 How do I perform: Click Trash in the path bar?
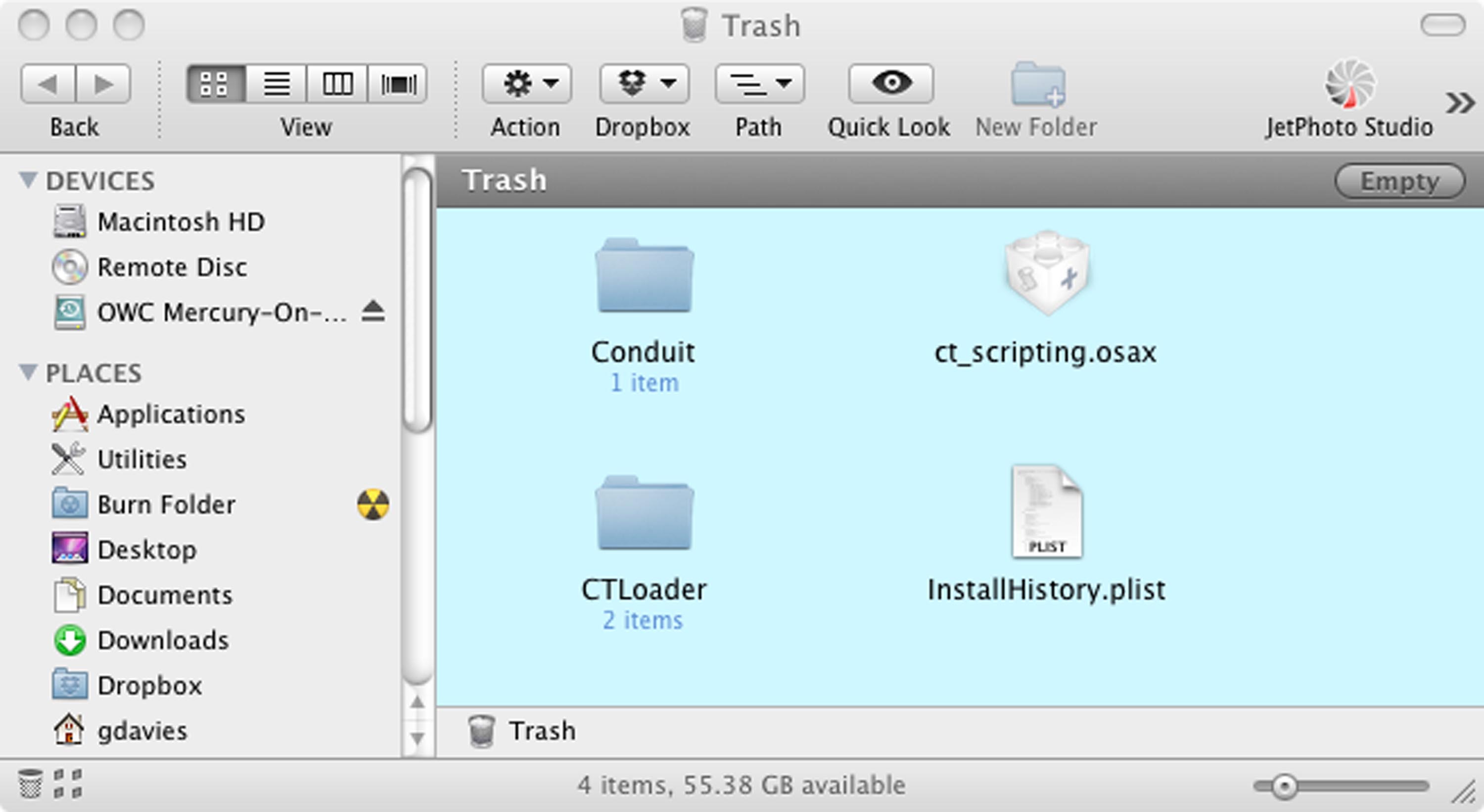coord(542,731)
